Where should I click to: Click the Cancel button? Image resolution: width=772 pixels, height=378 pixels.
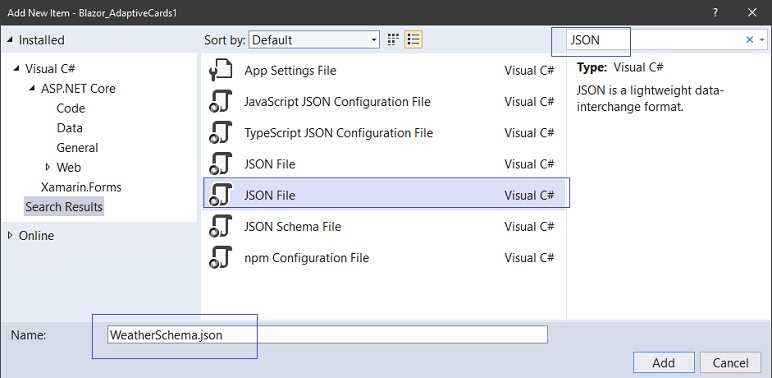pyautogui.click(x=731, y=363)
